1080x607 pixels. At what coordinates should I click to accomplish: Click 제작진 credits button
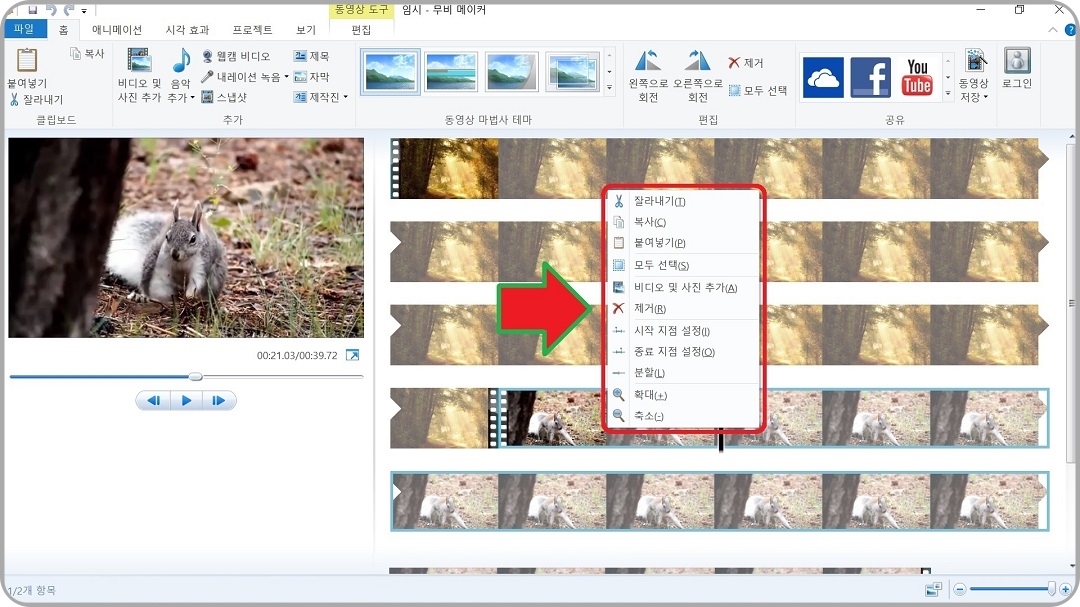click(317, 97)
